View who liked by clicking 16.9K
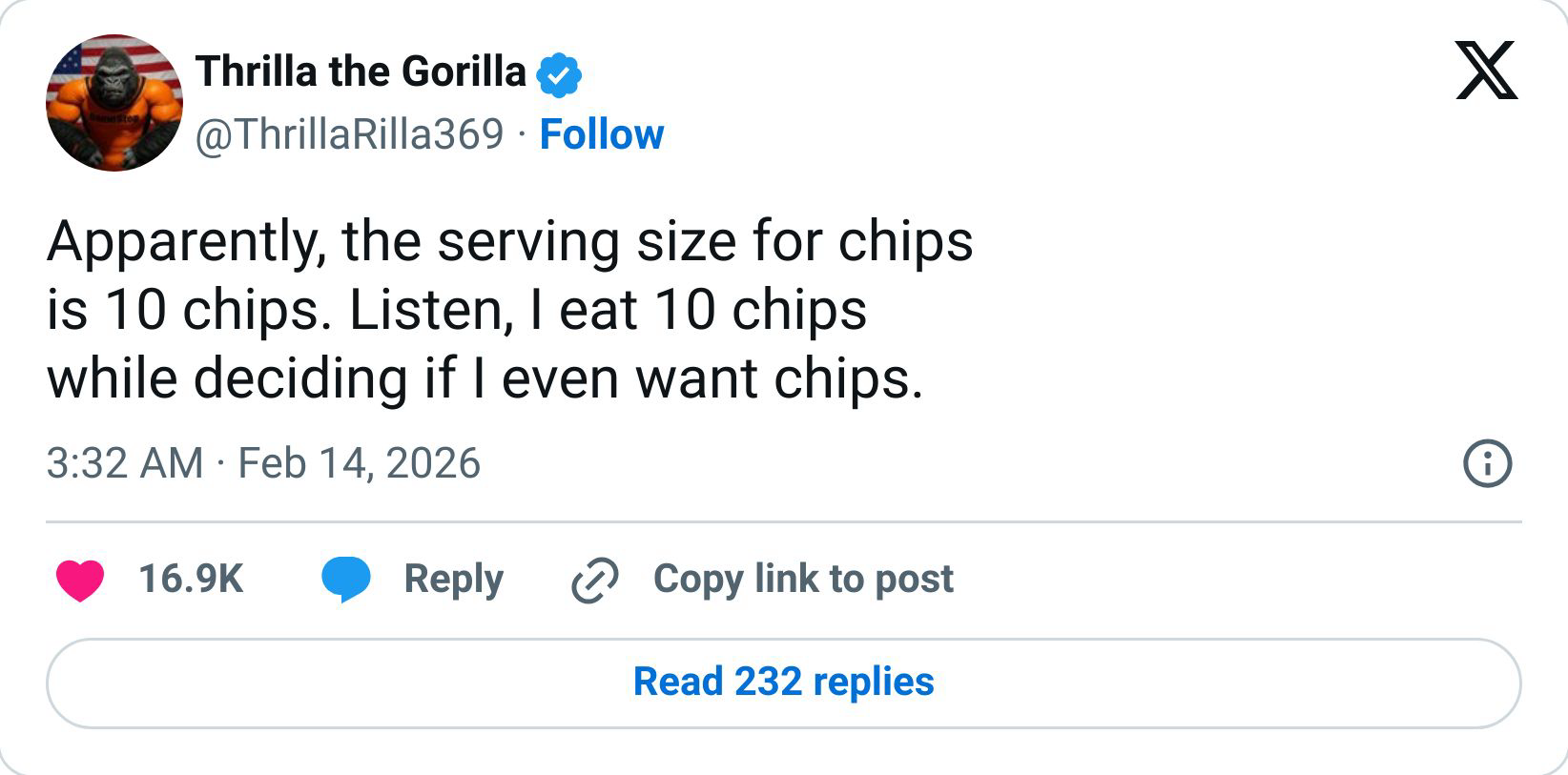The height and width of the screenshot is (775, 1568). (189, 578)
